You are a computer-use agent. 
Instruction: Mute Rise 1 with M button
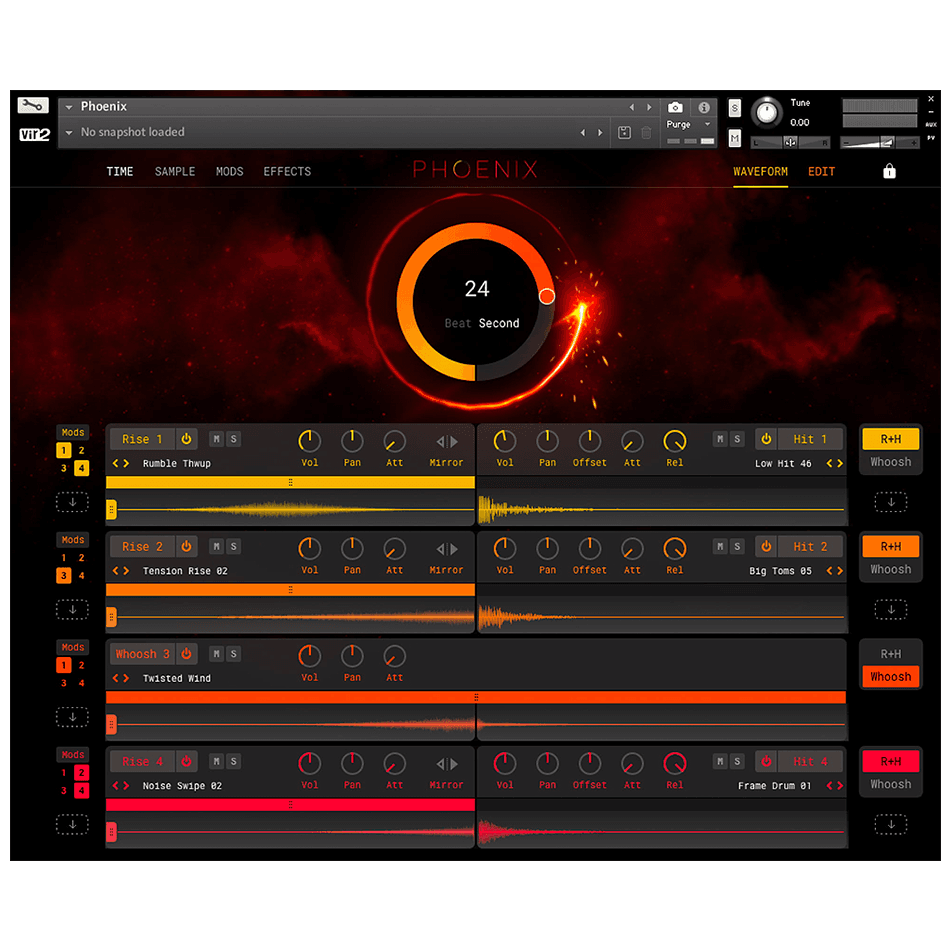coord(216,439)
